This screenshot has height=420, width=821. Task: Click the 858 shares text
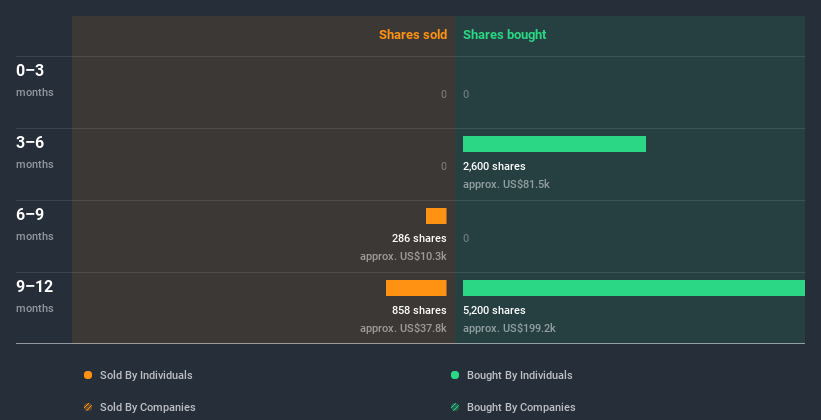click(x=419, y=311)
